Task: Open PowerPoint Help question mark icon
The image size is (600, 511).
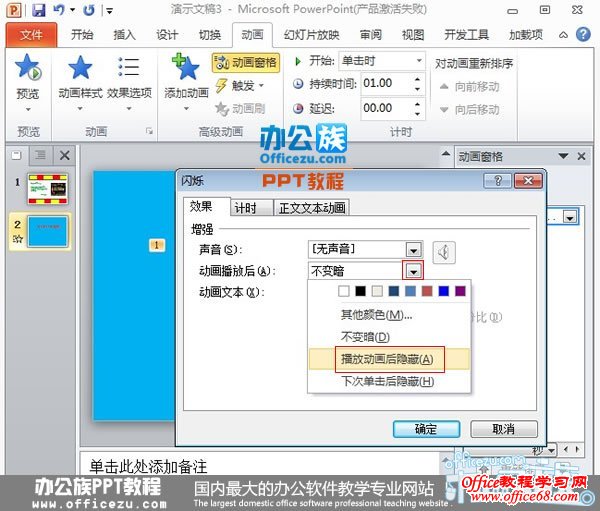Action: (583, 34)
